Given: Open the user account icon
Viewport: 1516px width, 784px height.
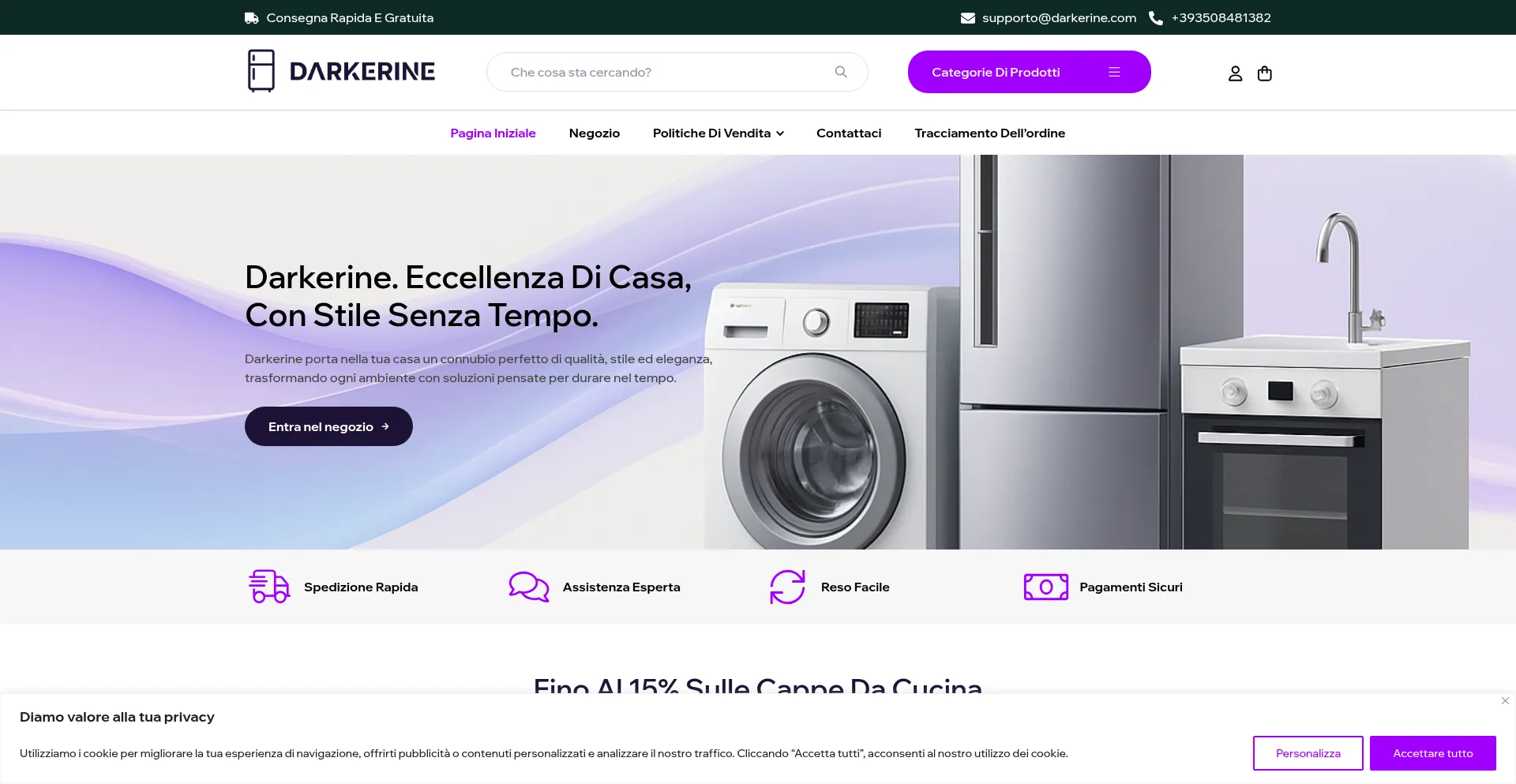Looking at the screenshot, I should (1235, 73).
